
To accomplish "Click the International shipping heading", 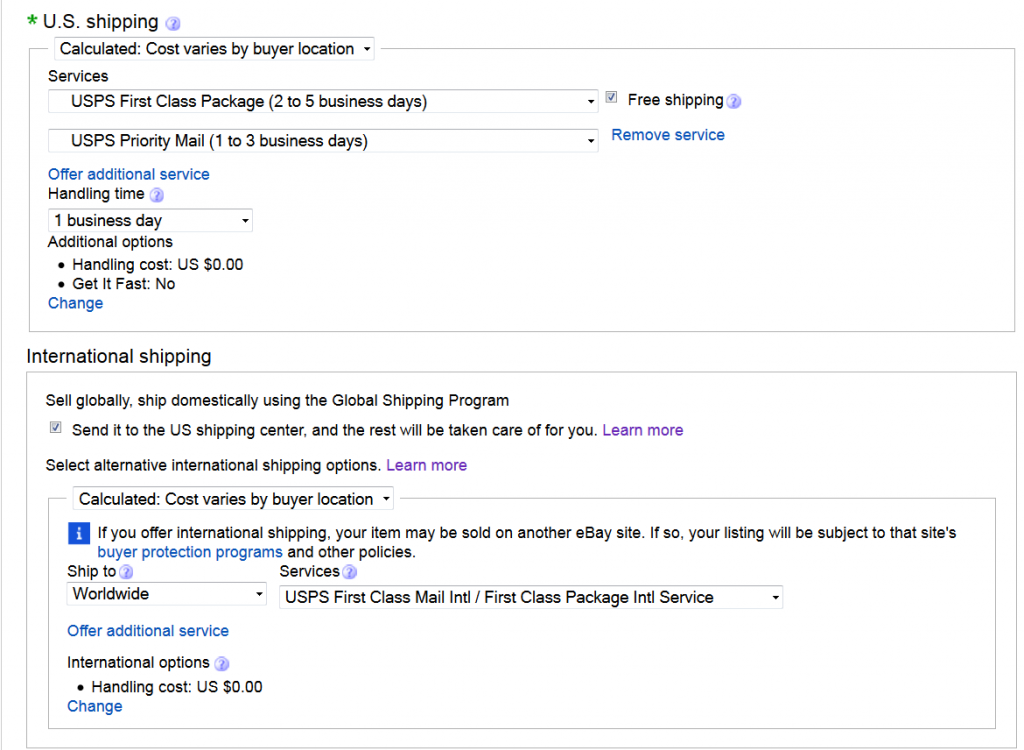I will (x=119, y=357).
